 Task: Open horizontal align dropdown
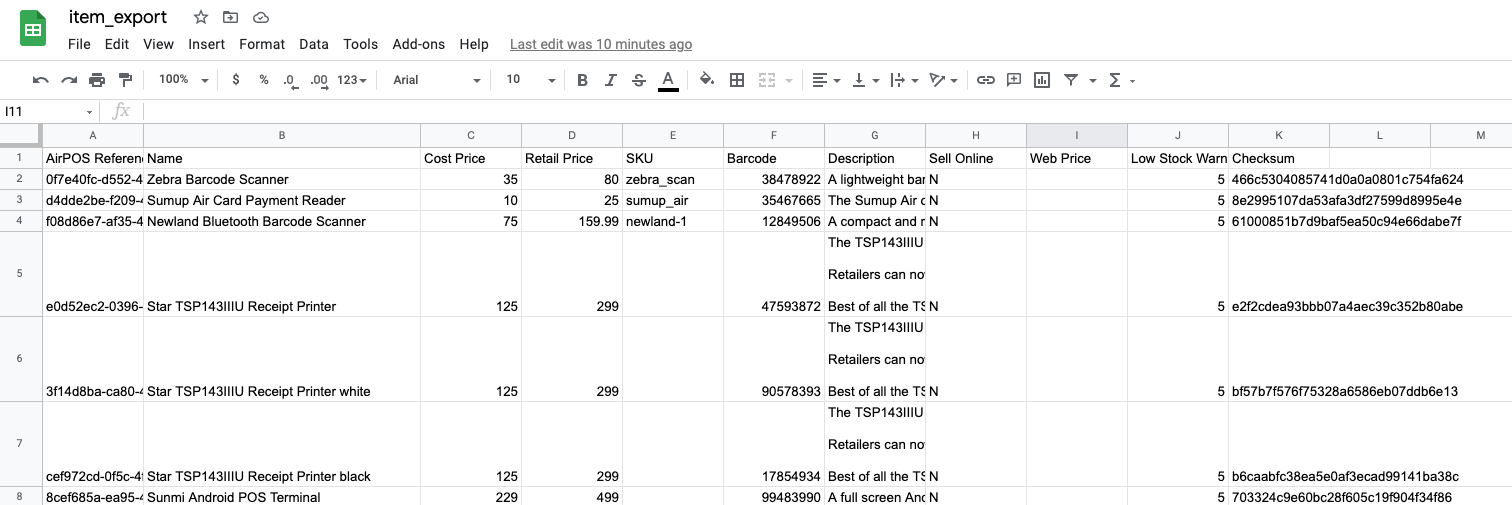pyautogui.click(x=825, y=80)
